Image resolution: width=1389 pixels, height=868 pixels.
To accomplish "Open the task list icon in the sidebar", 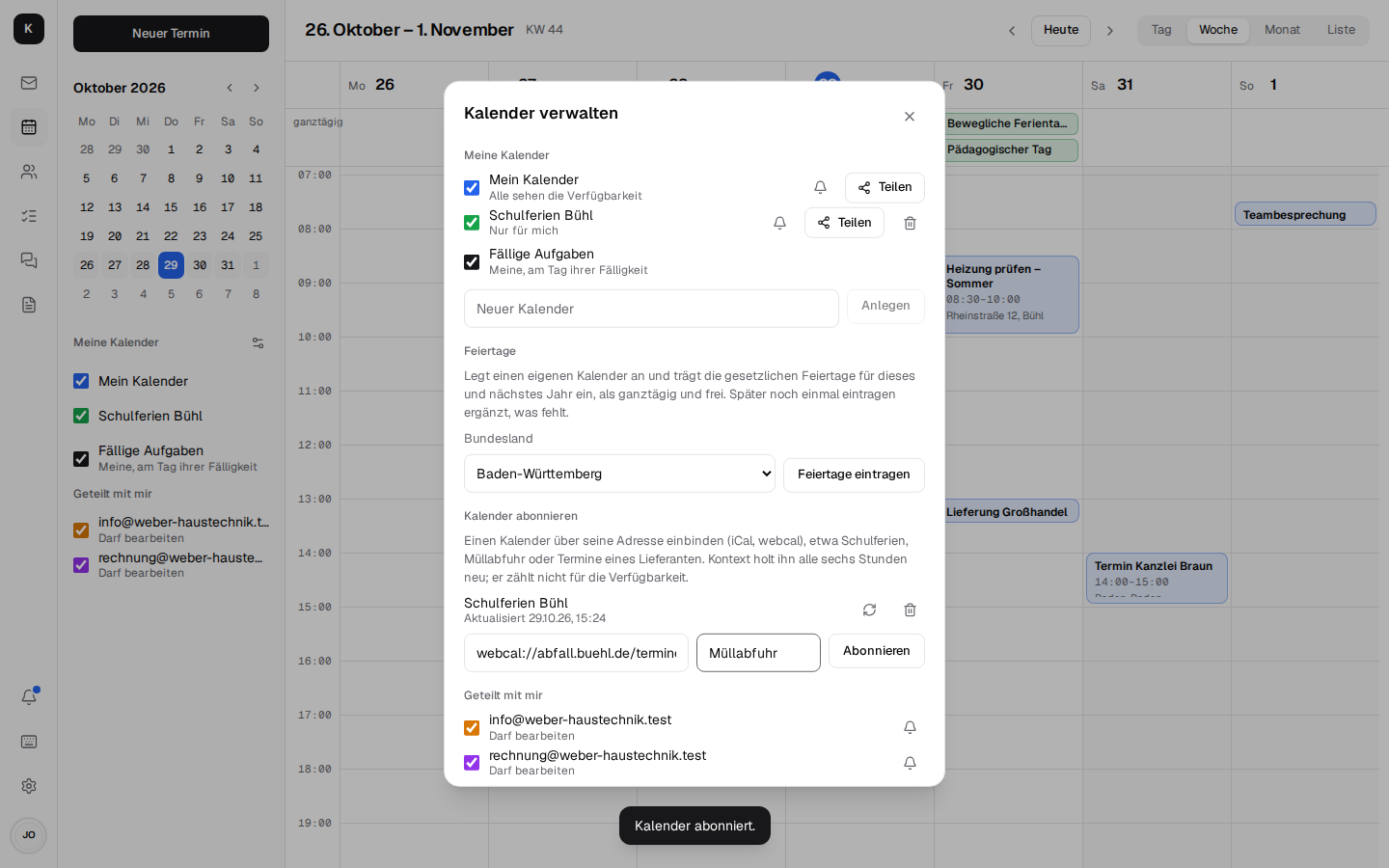I will click(x=29, y=216).
